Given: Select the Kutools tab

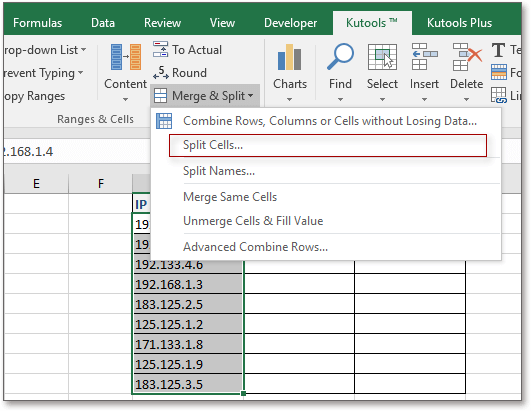Looking at the screenshot, I should [x=372, y=23].
